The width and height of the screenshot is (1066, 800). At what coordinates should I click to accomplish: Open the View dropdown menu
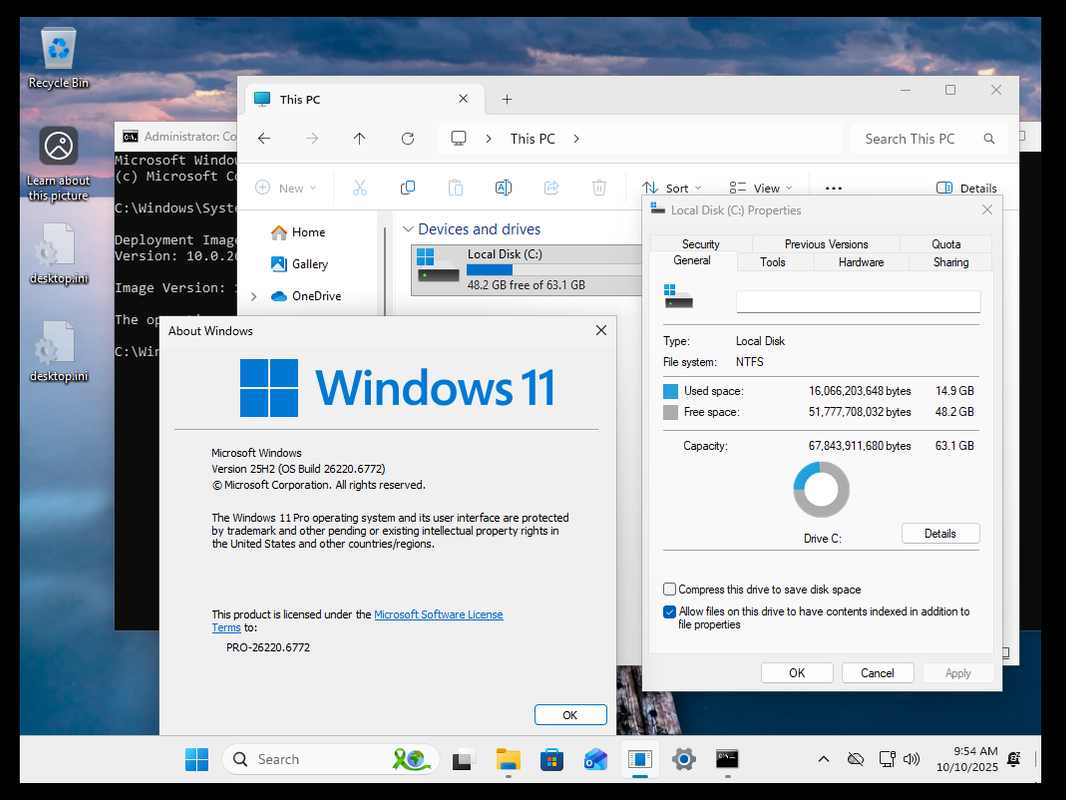pyautogui.click(x=761, y=188)
